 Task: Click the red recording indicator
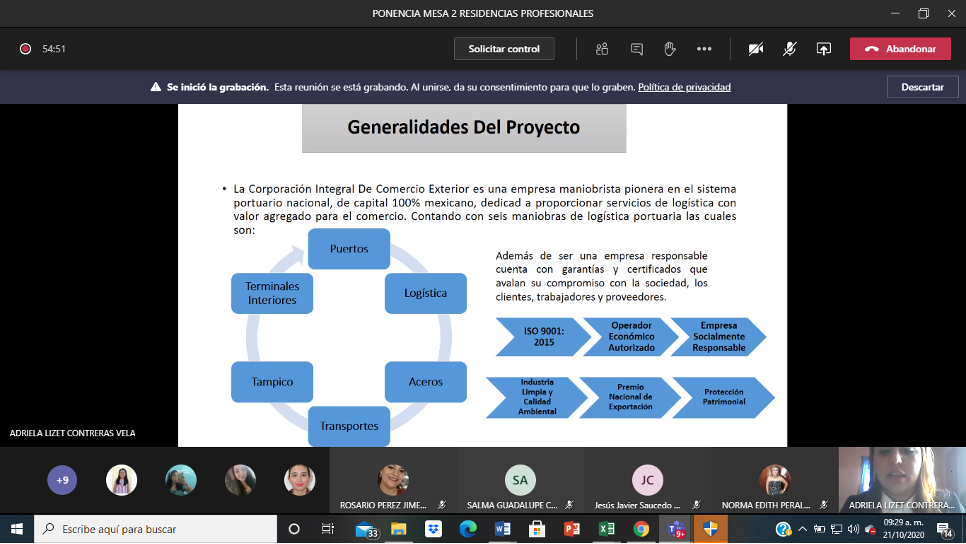(x=25, y=49)
